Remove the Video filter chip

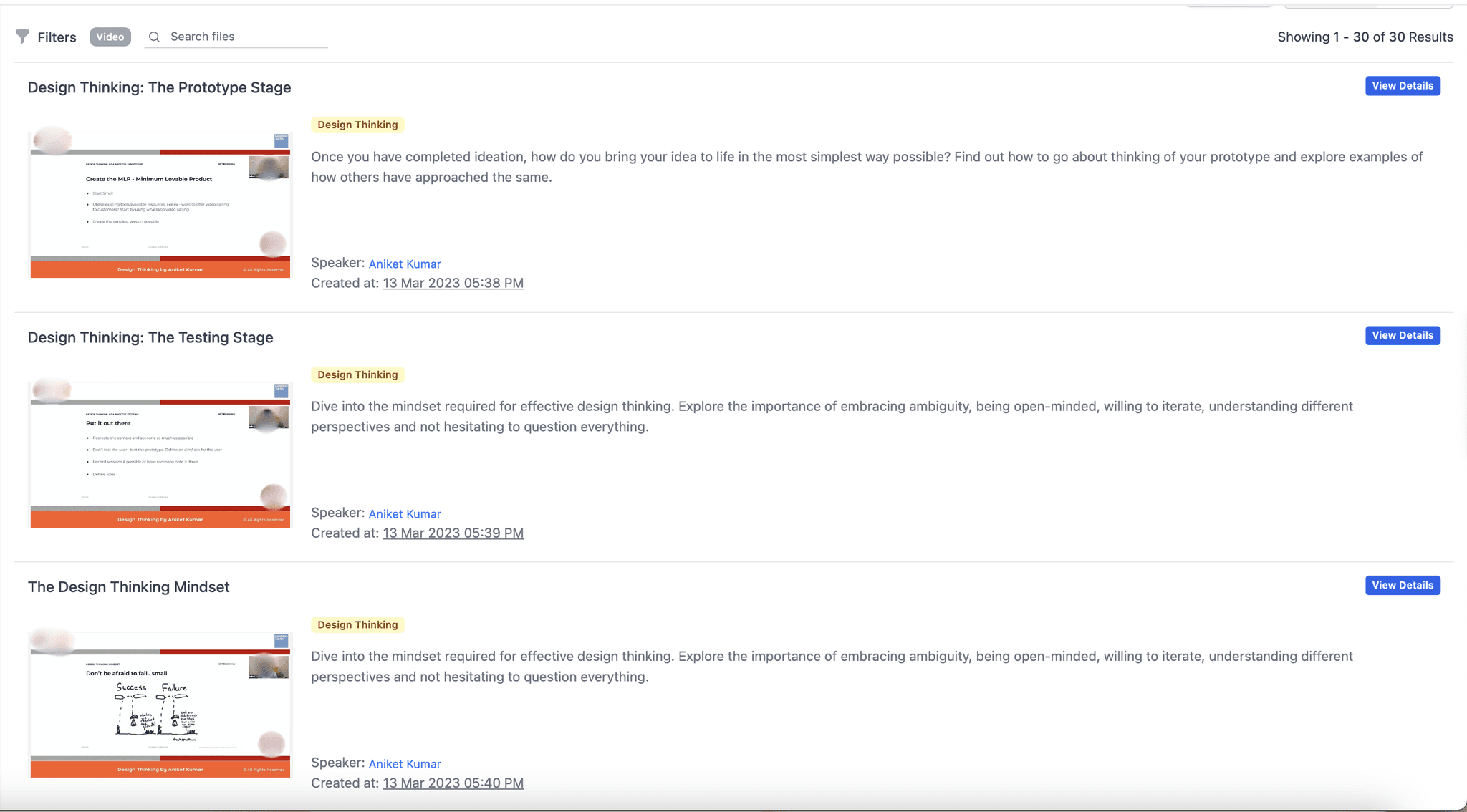pyautogui.click(x=110, y=37)
